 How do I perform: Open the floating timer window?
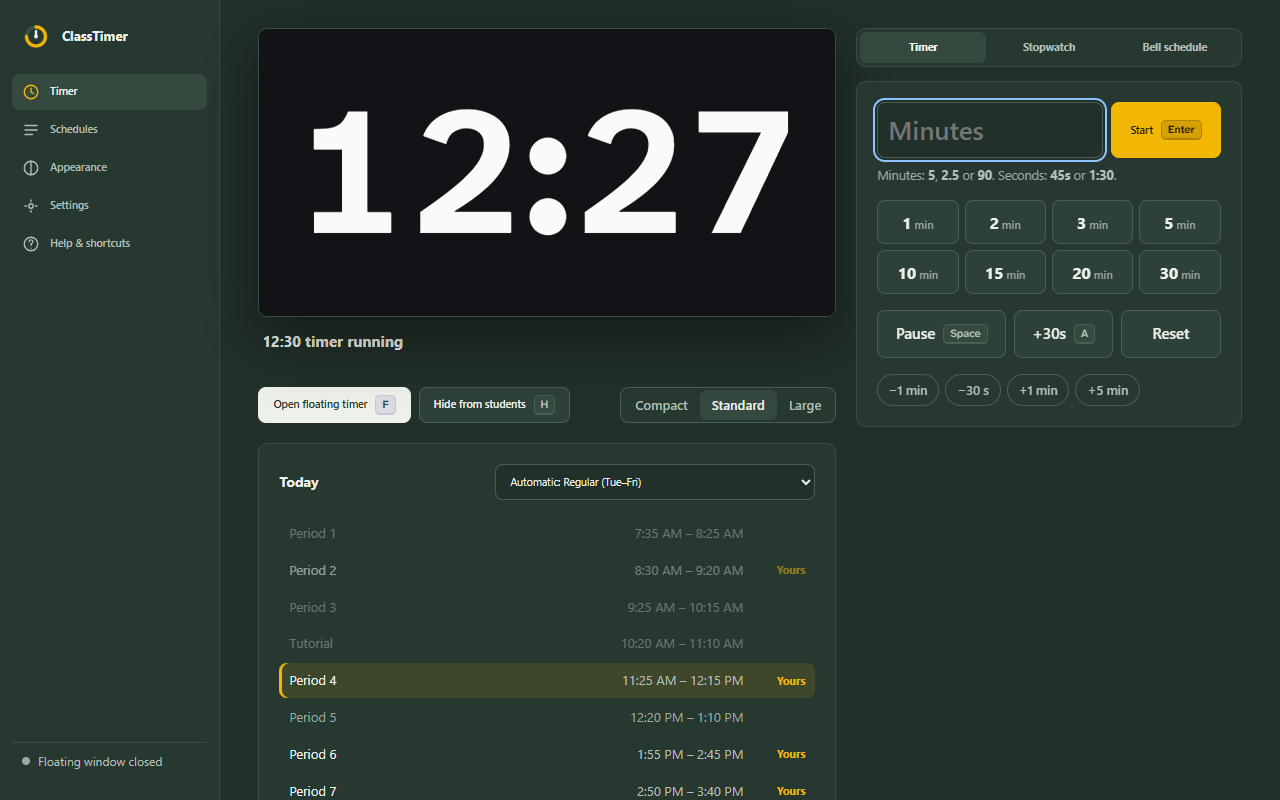click(334, 405)
